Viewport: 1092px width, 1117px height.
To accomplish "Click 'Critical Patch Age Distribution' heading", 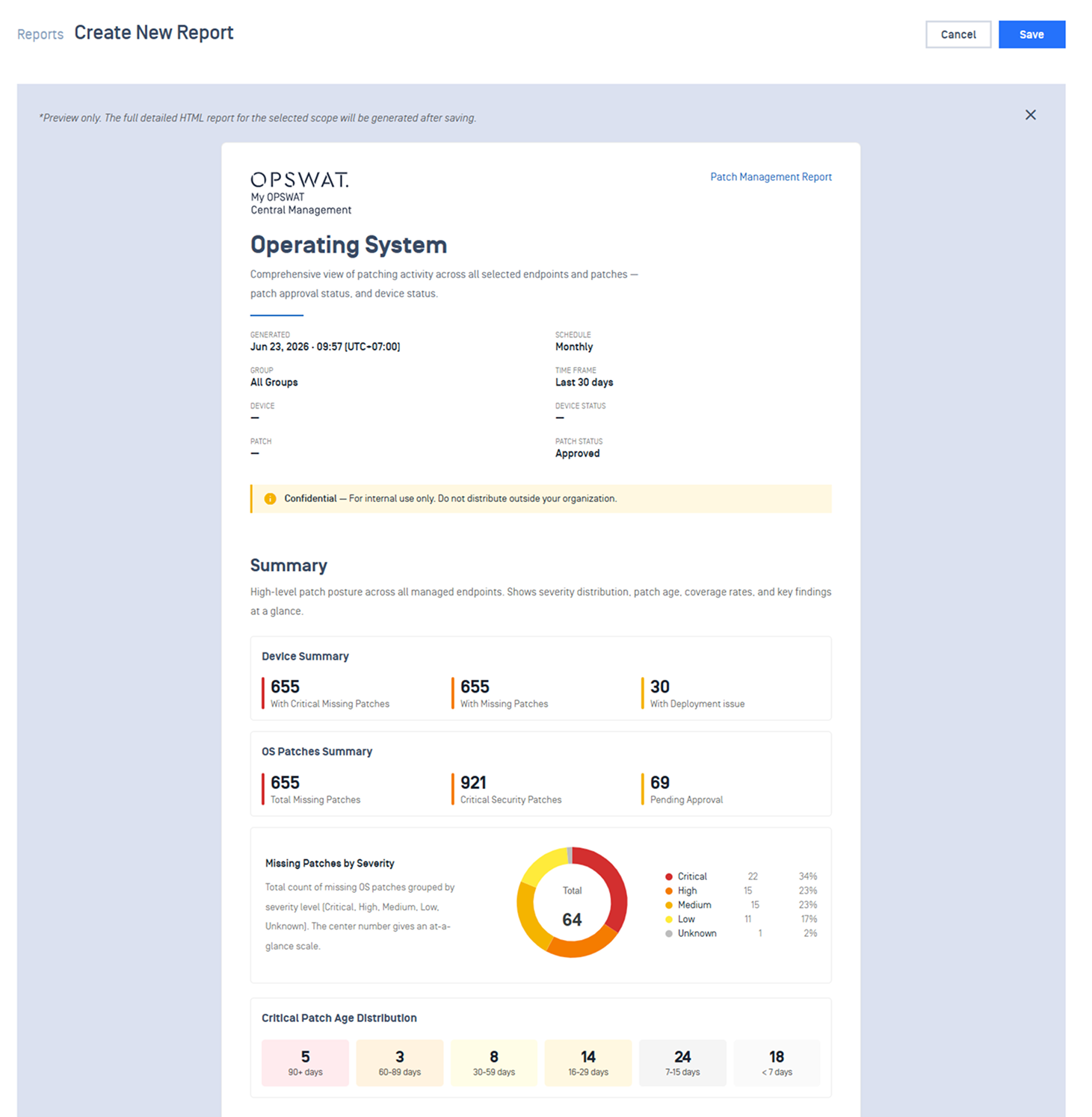I will [339, 1018].
